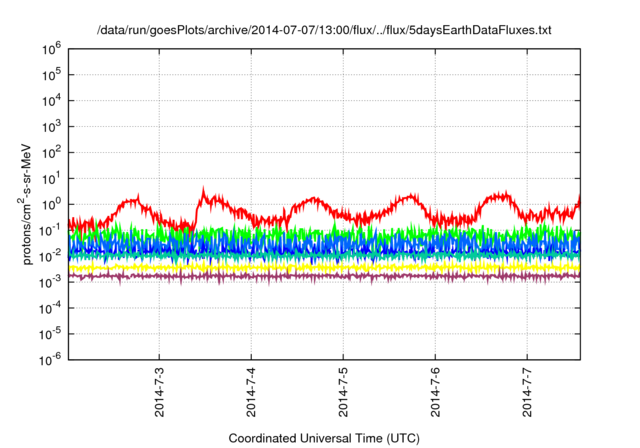The height and width of the screenshot is (448, 640).
Task: Click the 2014-7-3 date tick label
Action: pyautogui.click(x=159, y=392)
